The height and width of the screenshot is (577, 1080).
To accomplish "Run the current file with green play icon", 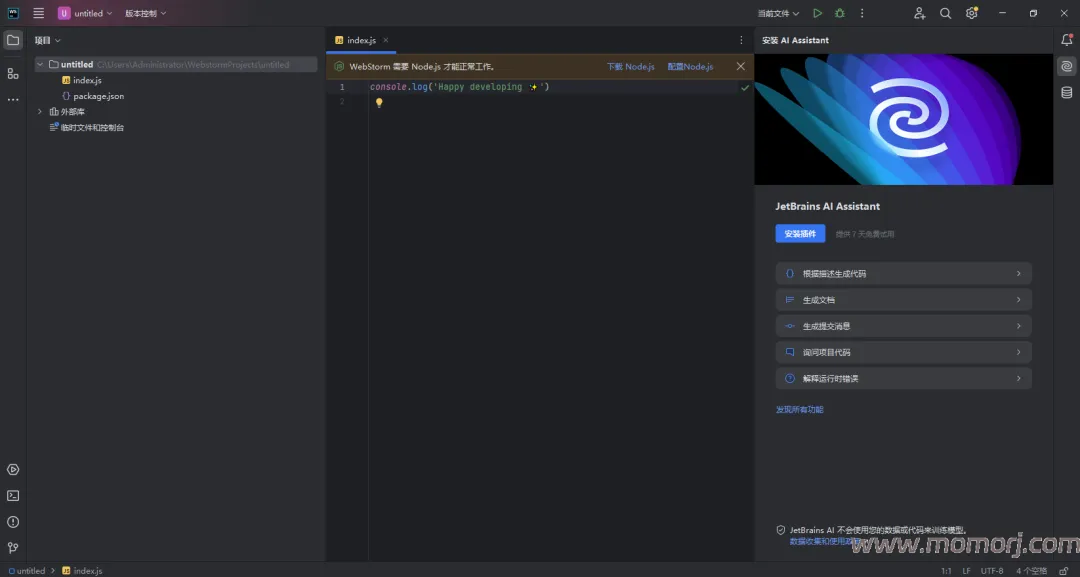I will pyautogui.click(x=817, y=13).
